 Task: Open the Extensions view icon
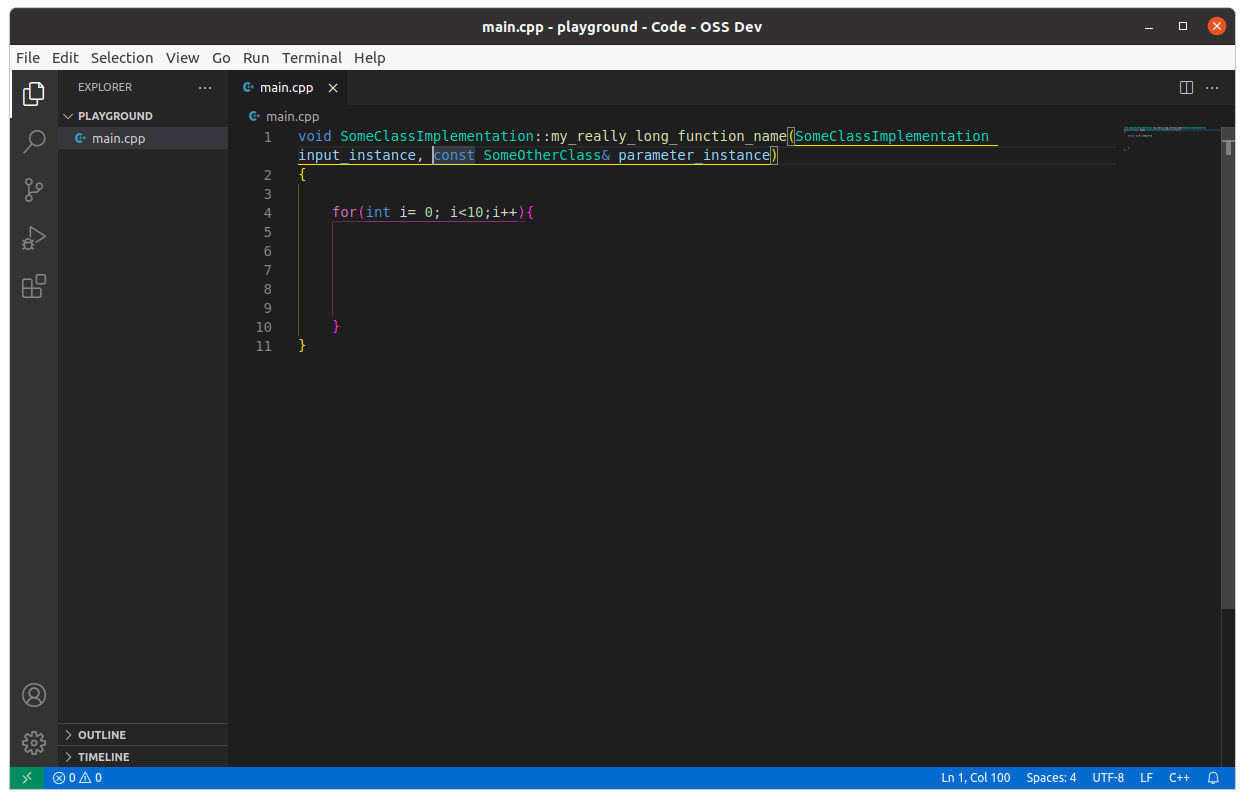33,286
